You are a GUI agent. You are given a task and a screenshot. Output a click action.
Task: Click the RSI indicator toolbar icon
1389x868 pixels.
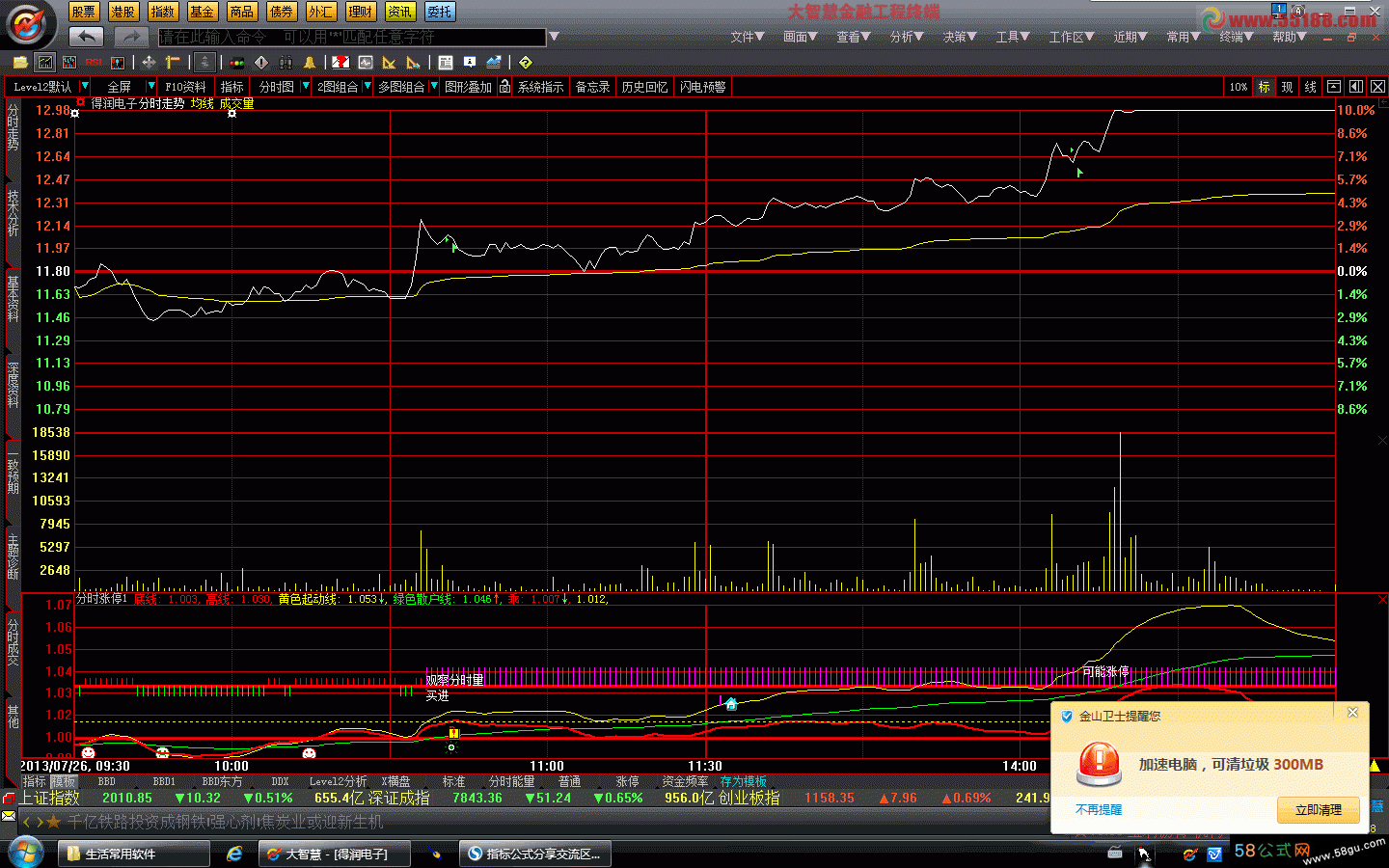click(94, 63)
